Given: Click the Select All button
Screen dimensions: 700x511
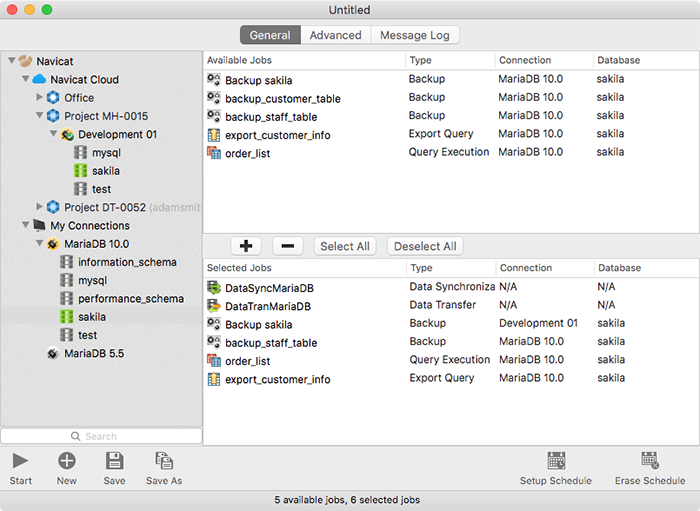Looking at the screenshot, I should coord(345,246).
